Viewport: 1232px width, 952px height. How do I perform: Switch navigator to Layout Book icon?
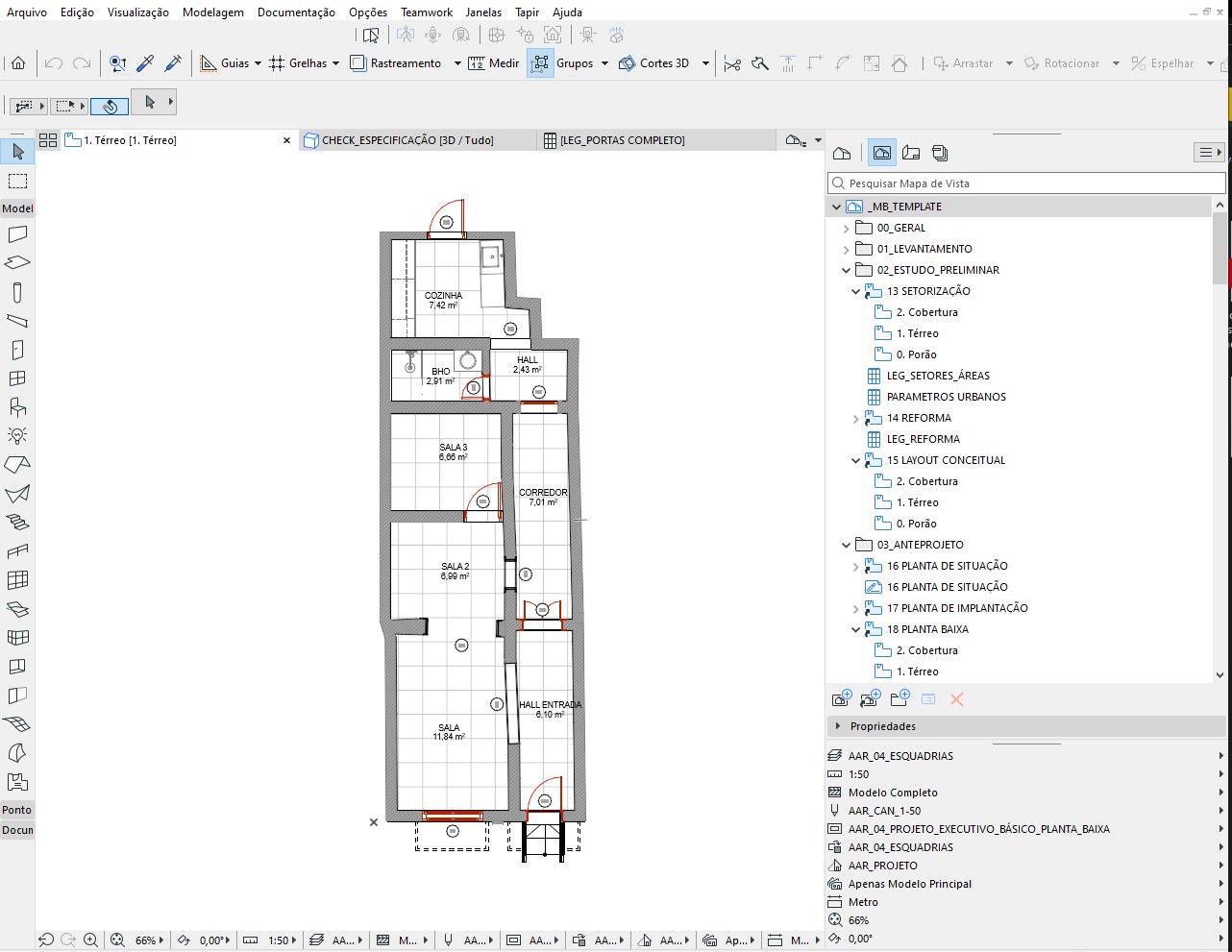[x=911, y=153]
